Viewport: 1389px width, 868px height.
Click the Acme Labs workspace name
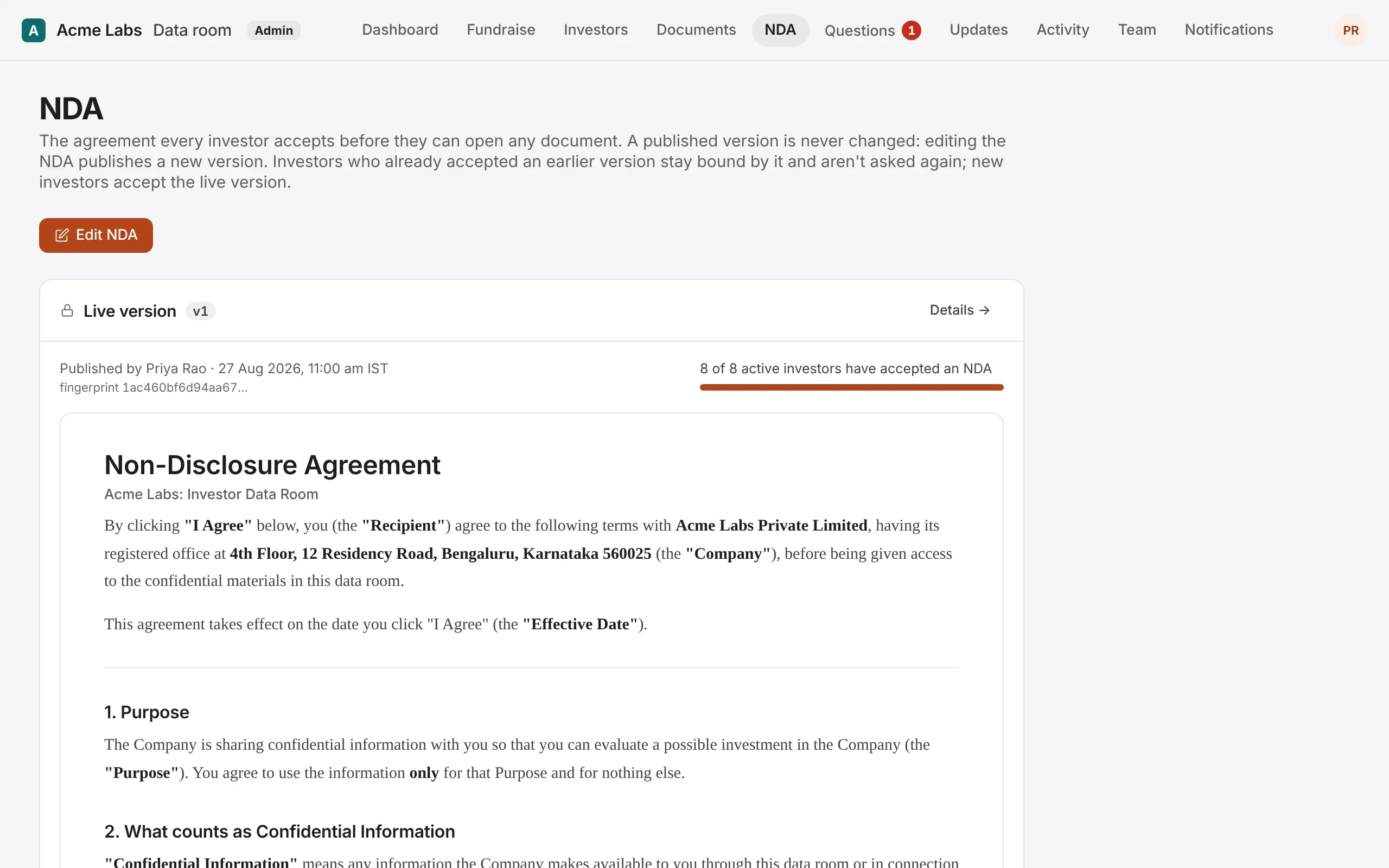pyautogui.click(x=99, y=30)
